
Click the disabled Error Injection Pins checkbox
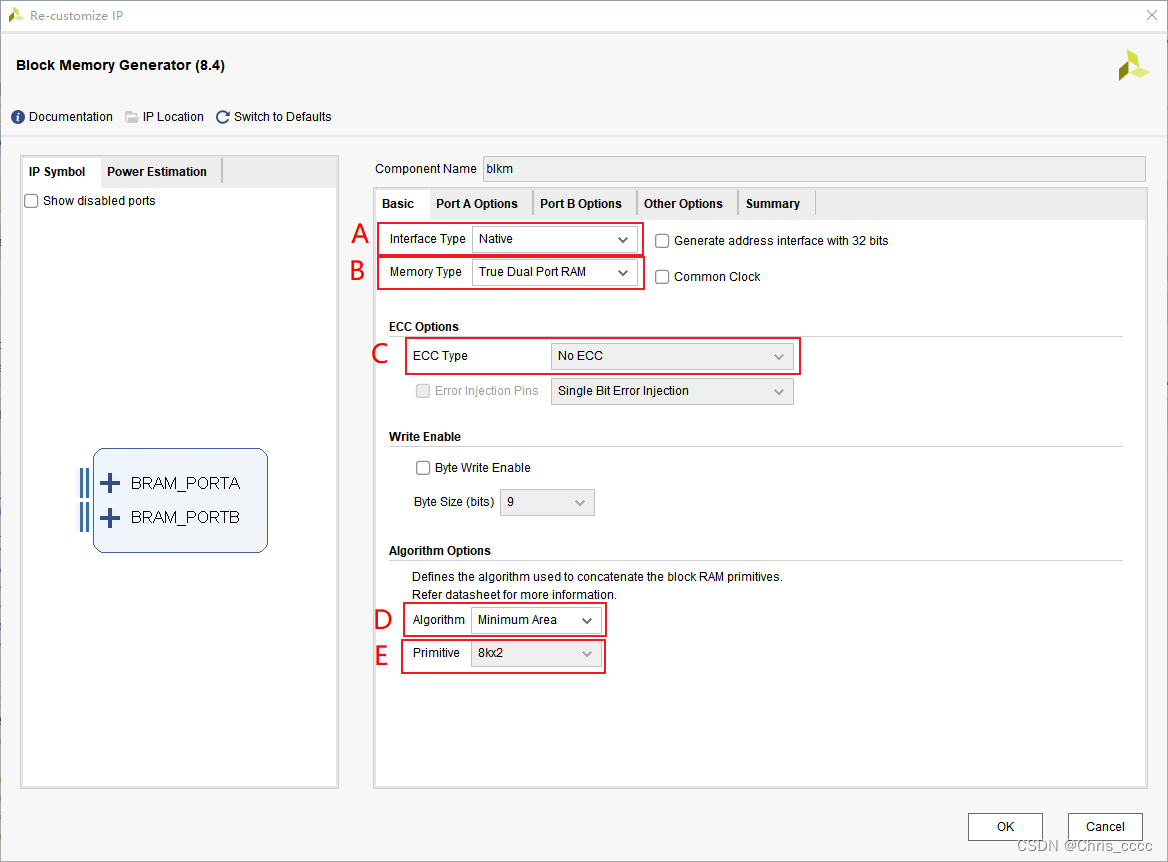coord(423,391)
